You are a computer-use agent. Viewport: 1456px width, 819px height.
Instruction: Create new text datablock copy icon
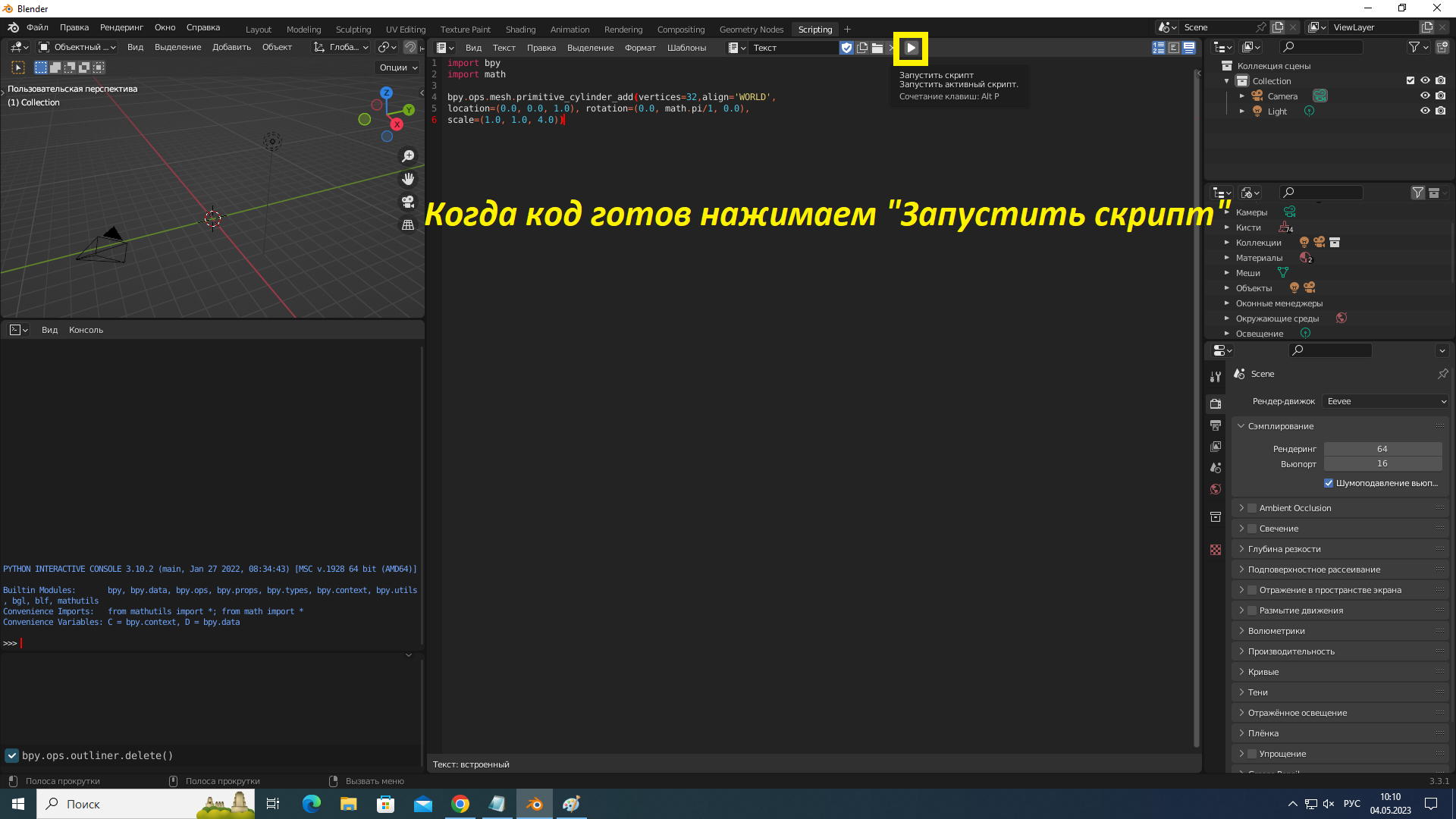862,48
